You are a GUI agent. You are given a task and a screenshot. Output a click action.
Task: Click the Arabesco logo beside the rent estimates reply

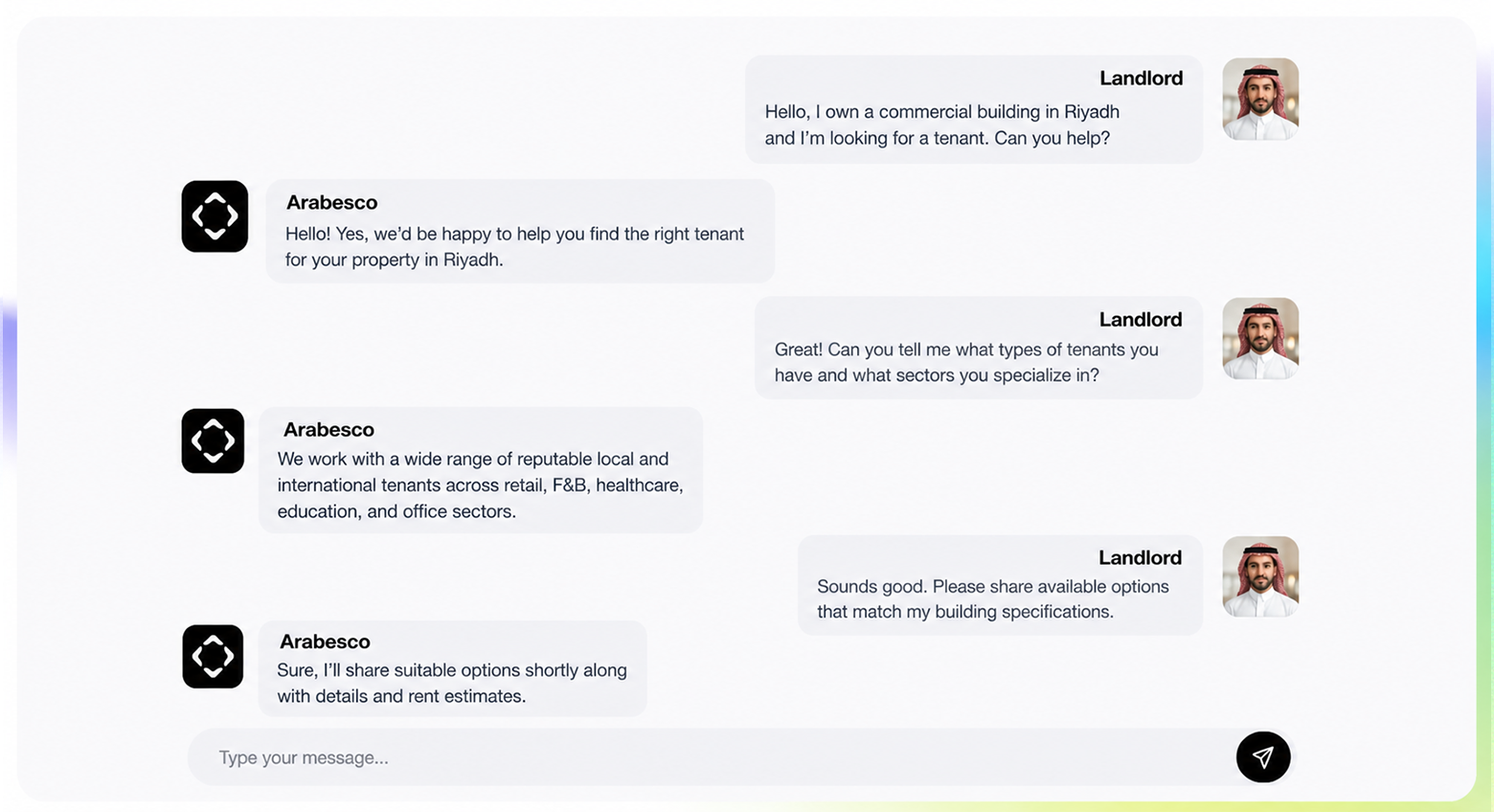213,657
